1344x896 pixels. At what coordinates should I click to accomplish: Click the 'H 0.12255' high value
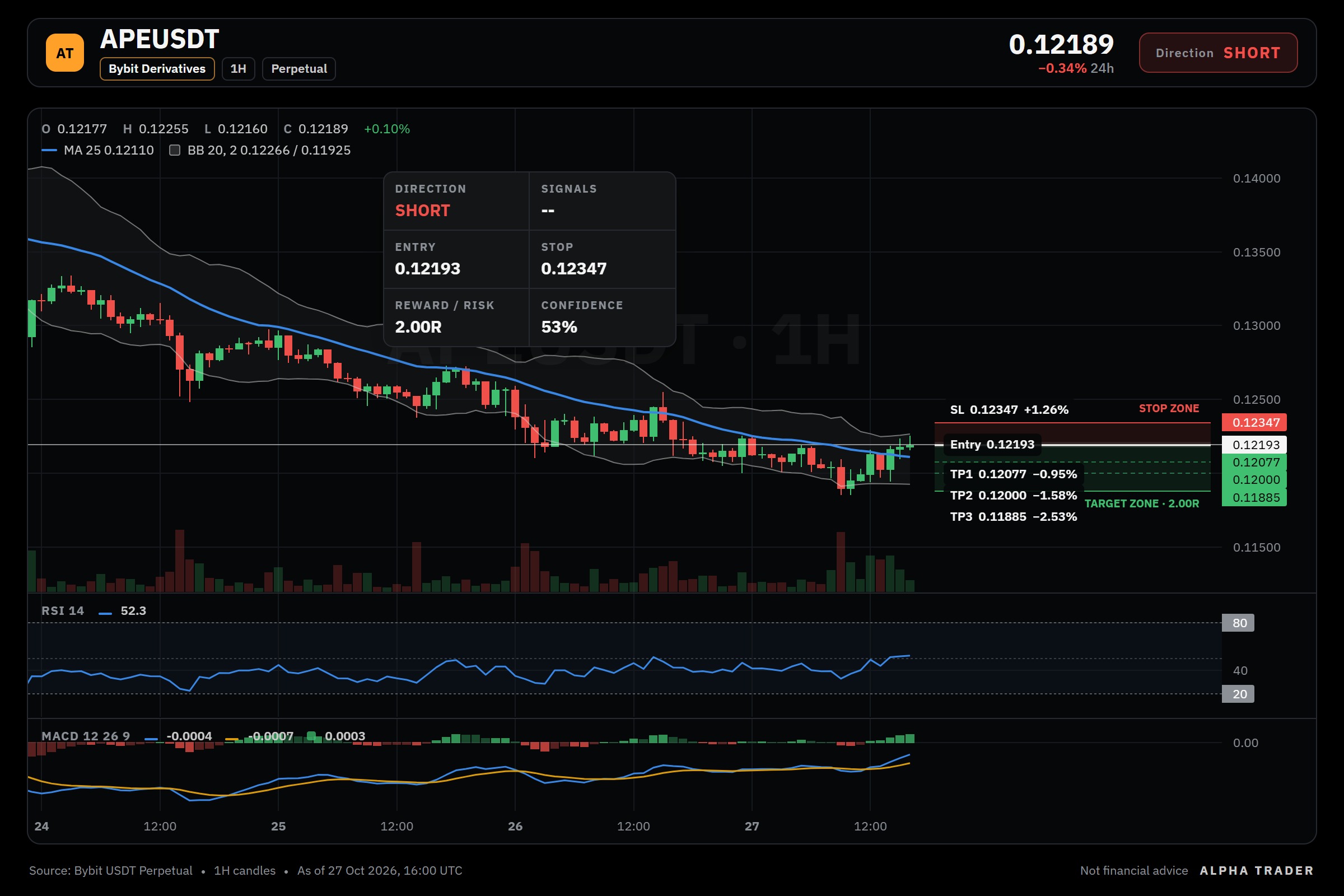[156, 129]
